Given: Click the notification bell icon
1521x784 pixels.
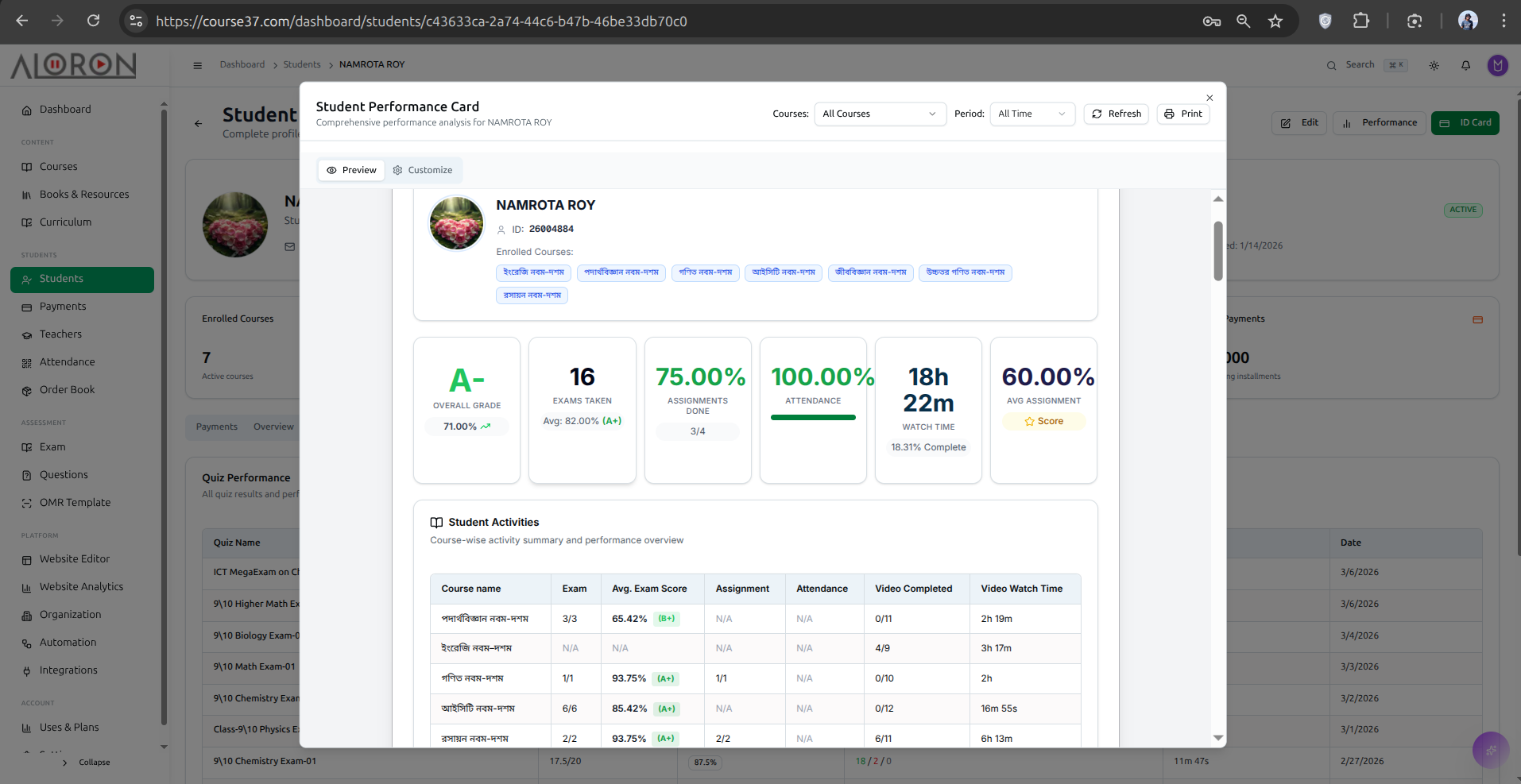Looking at the screenshot, I should (x=1465, y=65).
